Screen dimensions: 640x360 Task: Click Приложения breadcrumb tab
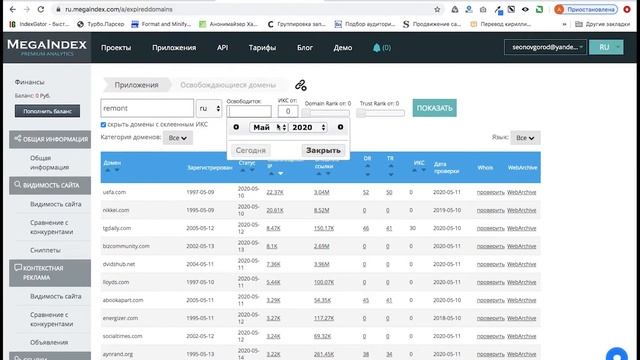136,85
